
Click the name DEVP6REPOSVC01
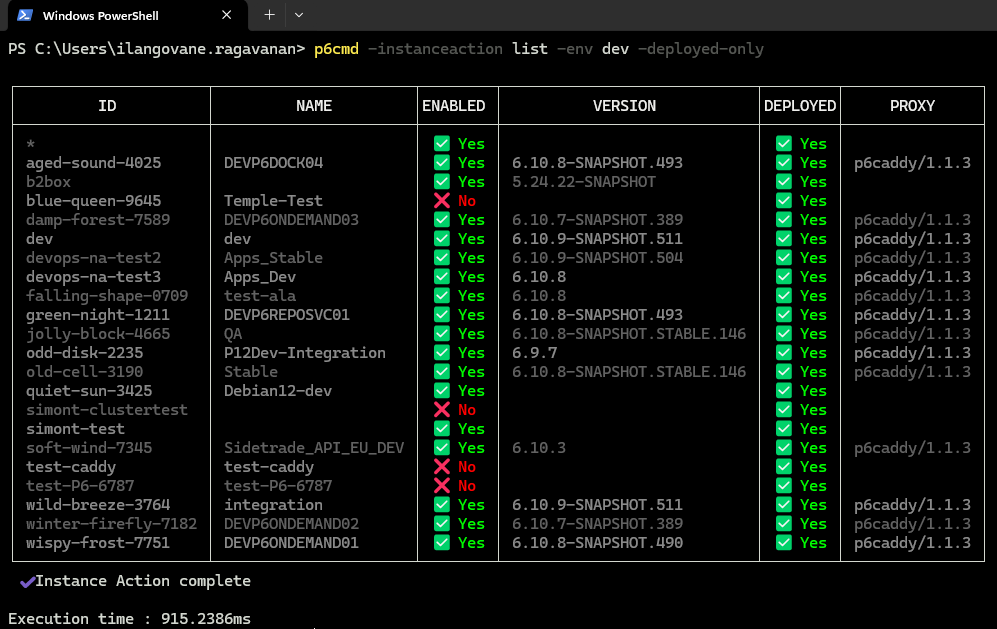[x=287, y=315]
